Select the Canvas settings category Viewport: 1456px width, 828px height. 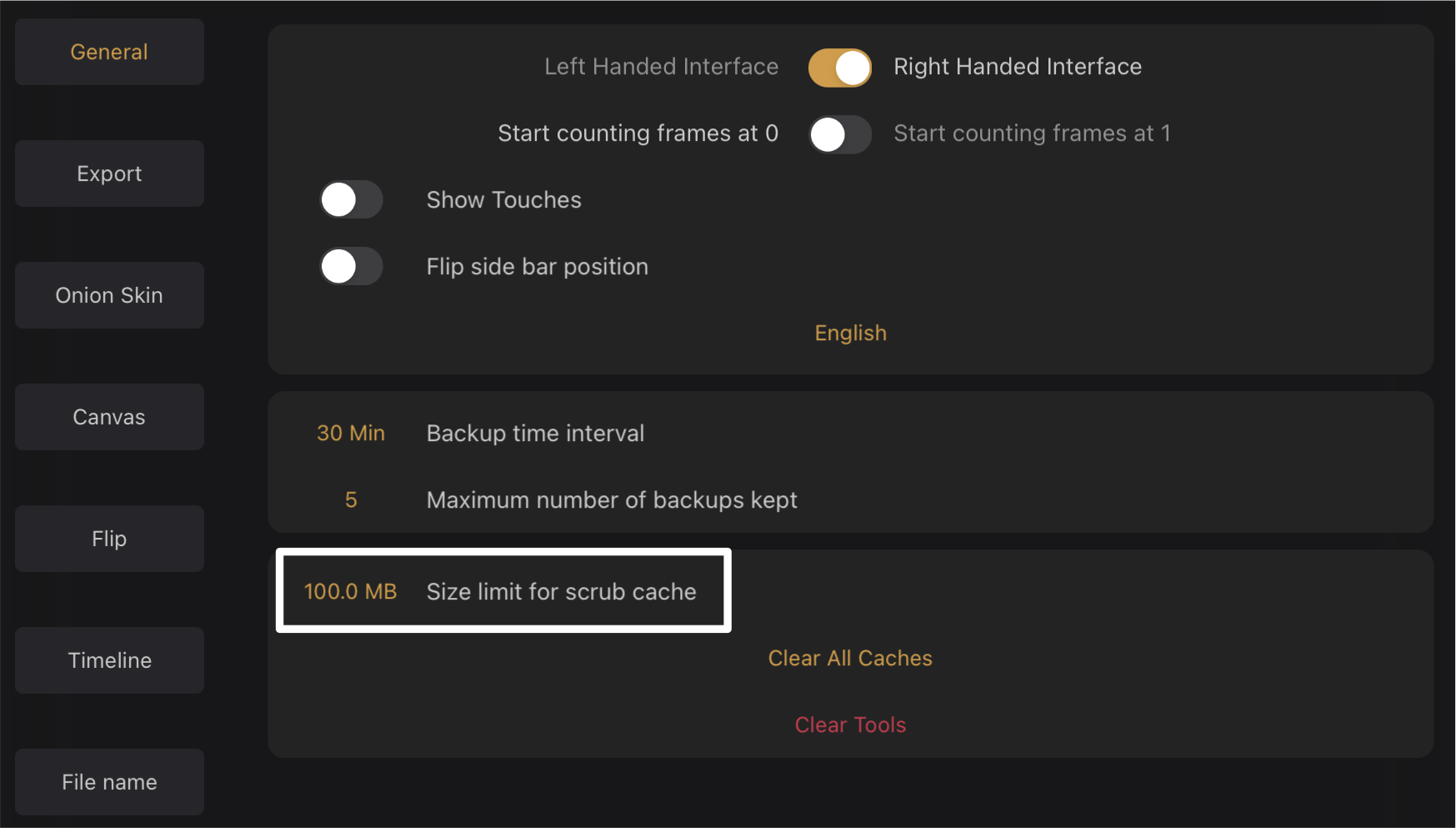tap(108, 417)
